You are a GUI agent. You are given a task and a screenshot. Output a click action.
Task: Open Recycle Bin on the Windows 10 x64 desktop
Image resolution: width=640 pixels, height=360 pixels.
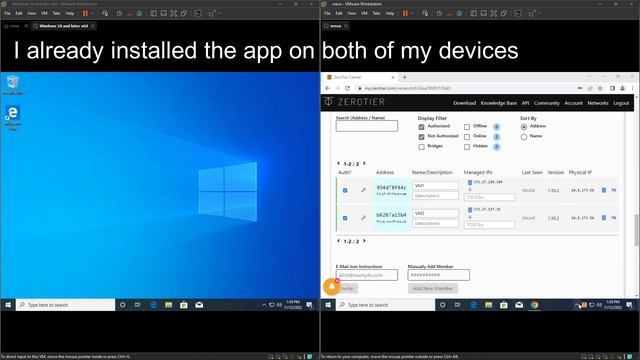point(13,85)
